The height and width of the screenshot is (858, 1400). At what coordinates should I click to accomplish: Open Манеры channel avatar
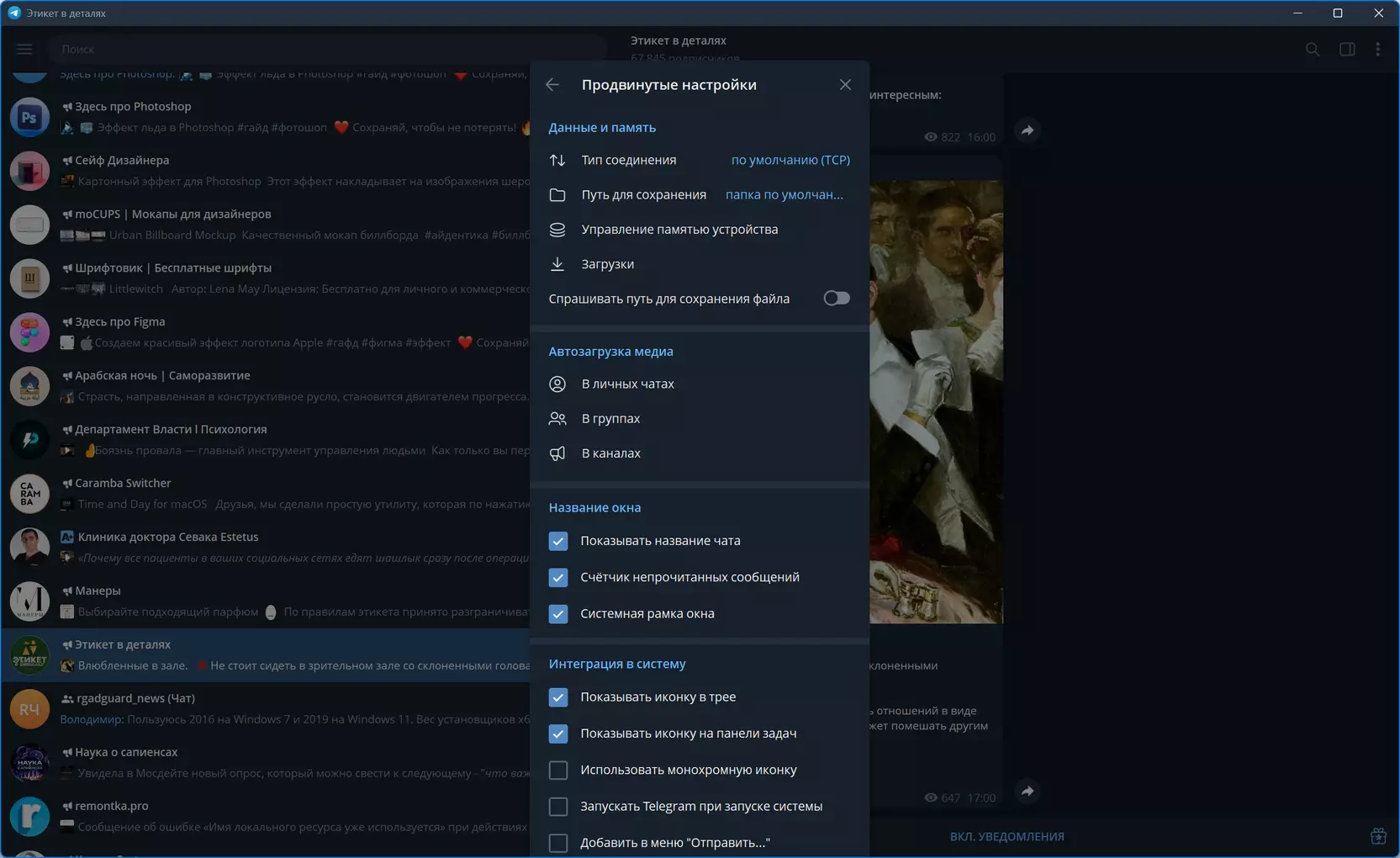point(29,601)
